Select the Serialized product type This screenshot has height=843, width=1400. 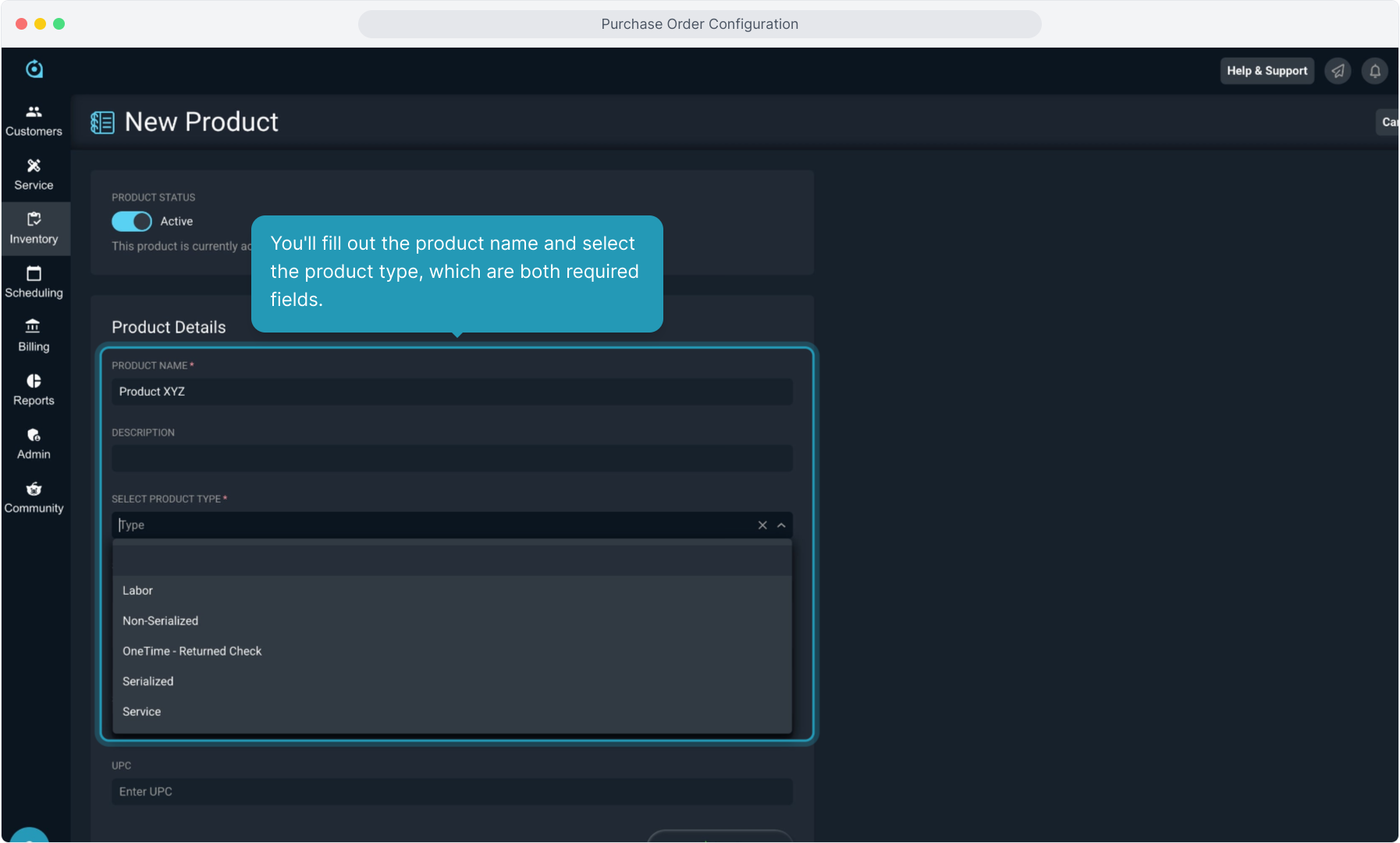coord(147,681)
